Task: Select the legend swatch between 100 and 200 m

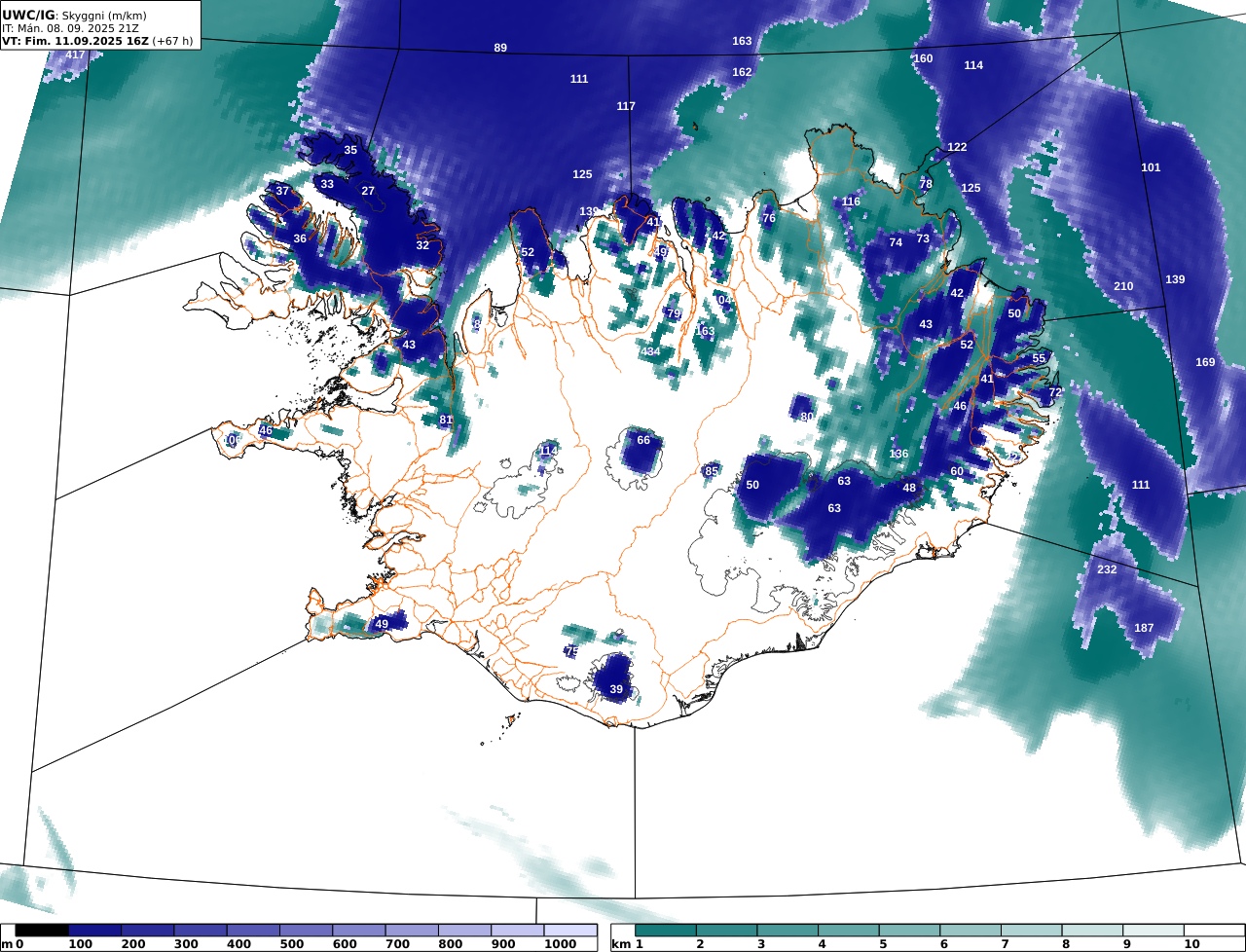Action: (94, 932)
